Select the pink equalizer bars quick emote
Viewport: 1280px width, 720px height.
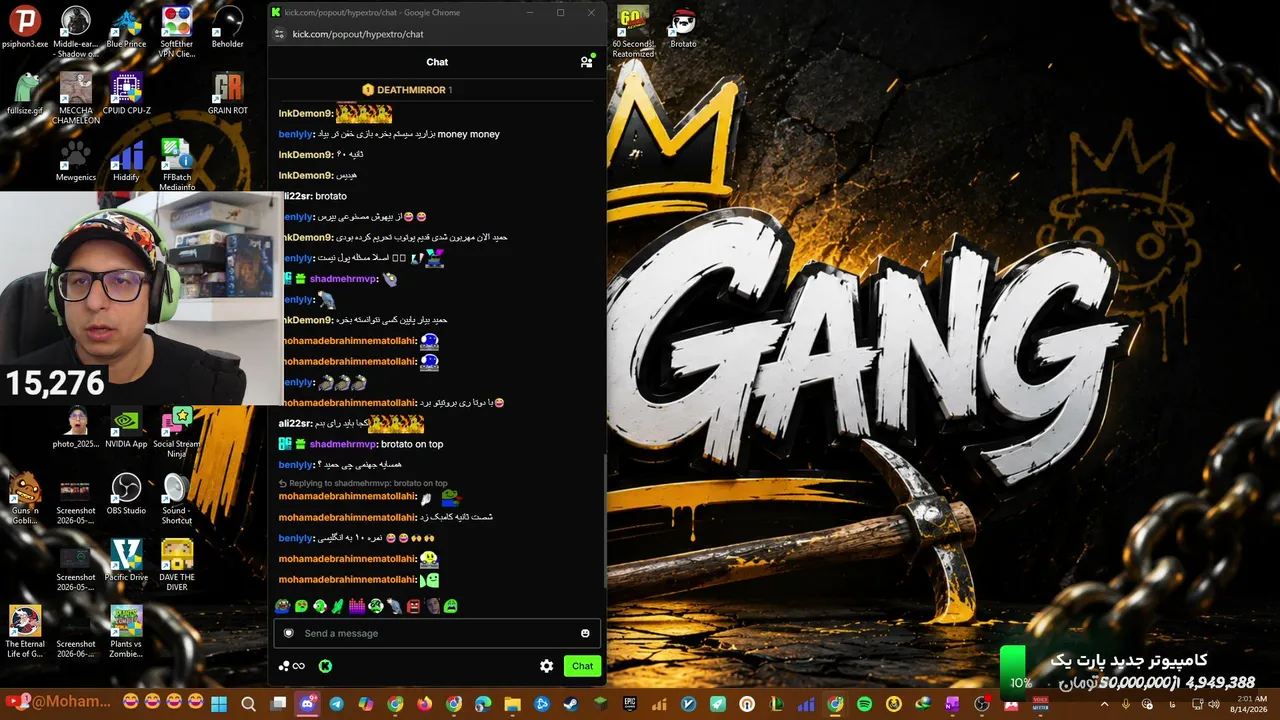357,606
